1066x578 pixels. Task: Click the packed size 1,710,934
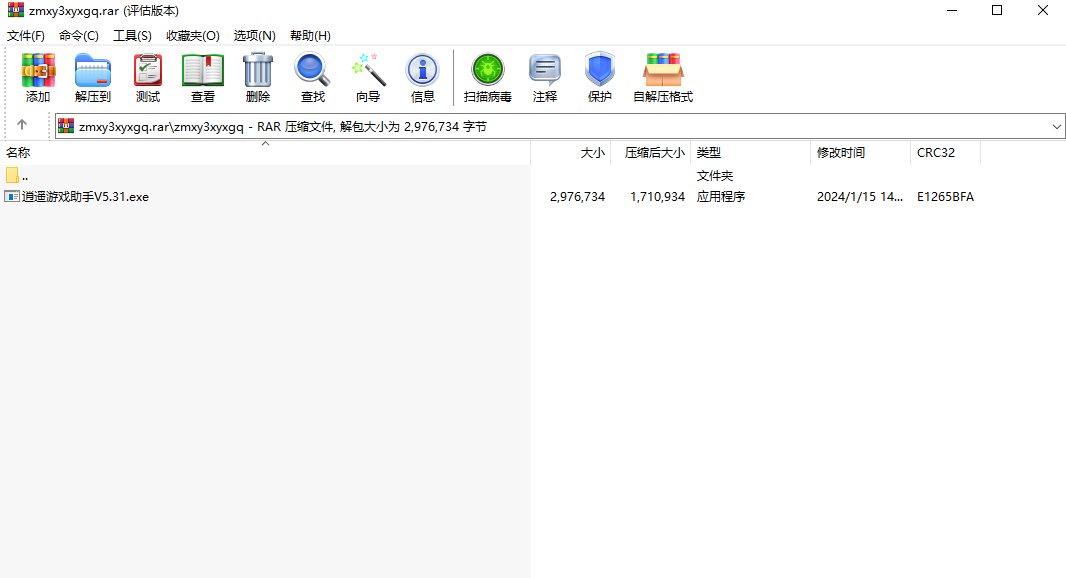[x=657, y=197]
